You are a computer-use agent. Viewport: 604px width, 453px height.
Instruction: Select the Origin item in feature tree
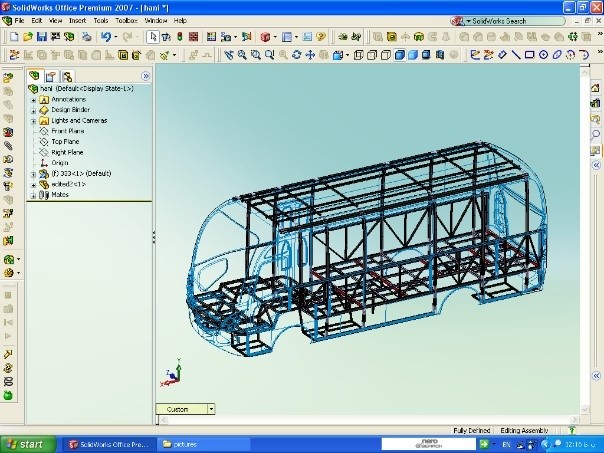point(60,163)
